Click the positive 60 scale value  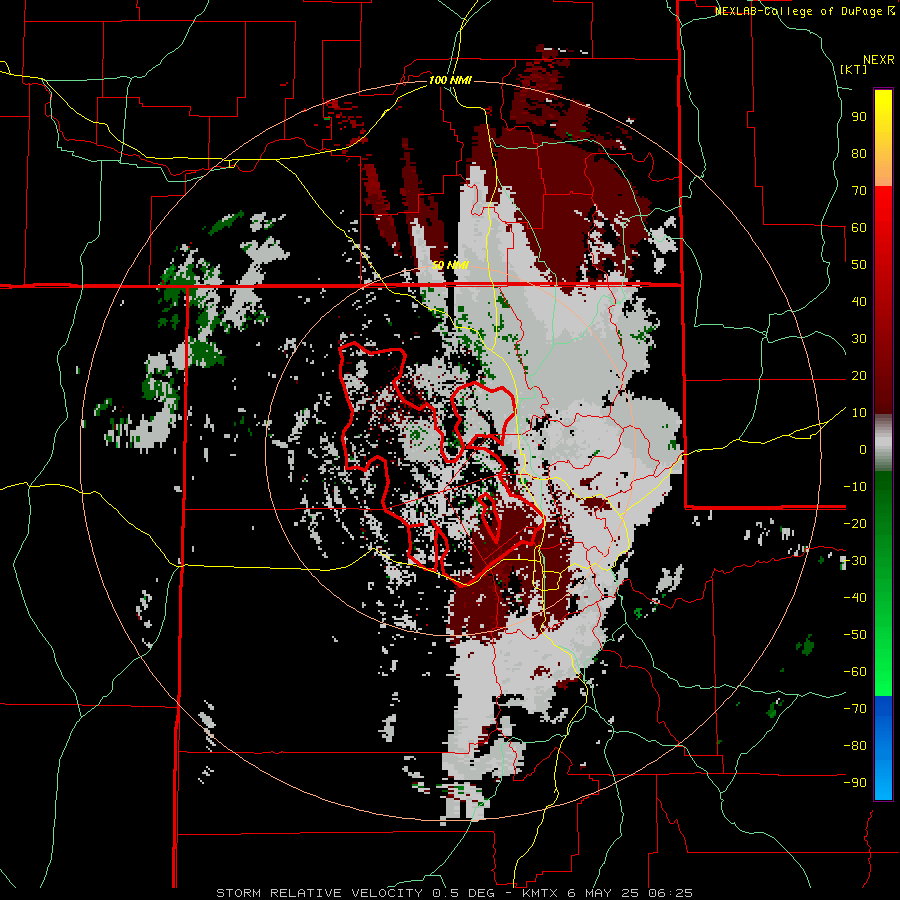tap(859, 227)
